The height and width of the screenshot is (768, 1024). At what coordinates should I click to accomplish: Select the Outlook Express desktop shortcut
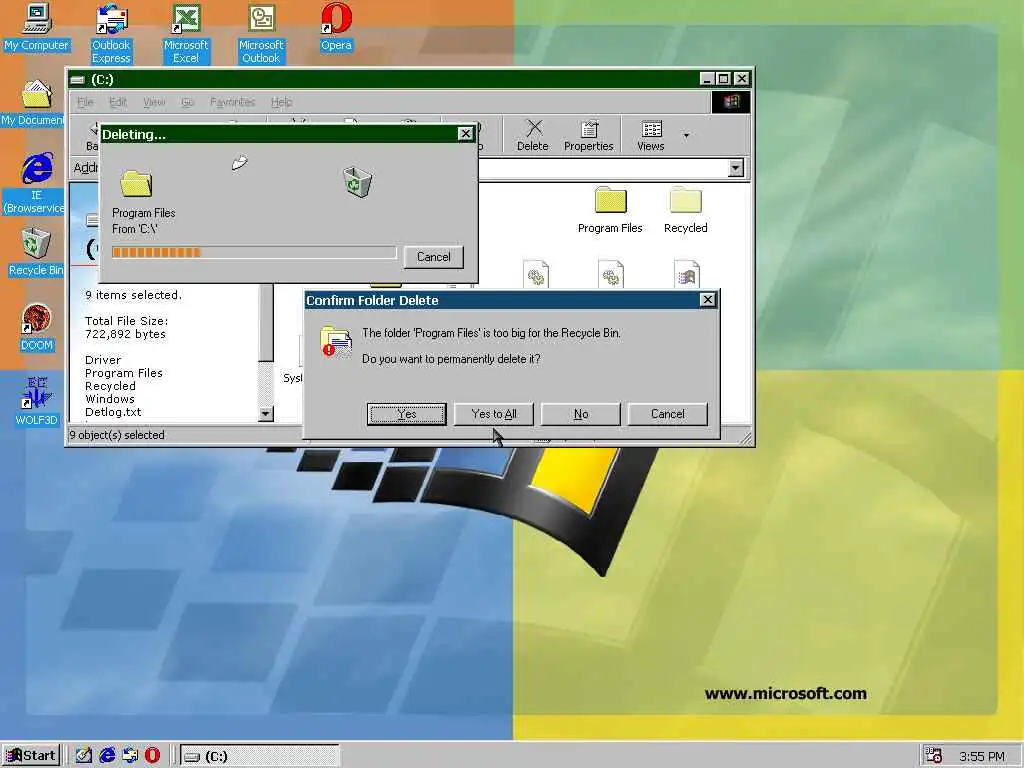111,33
